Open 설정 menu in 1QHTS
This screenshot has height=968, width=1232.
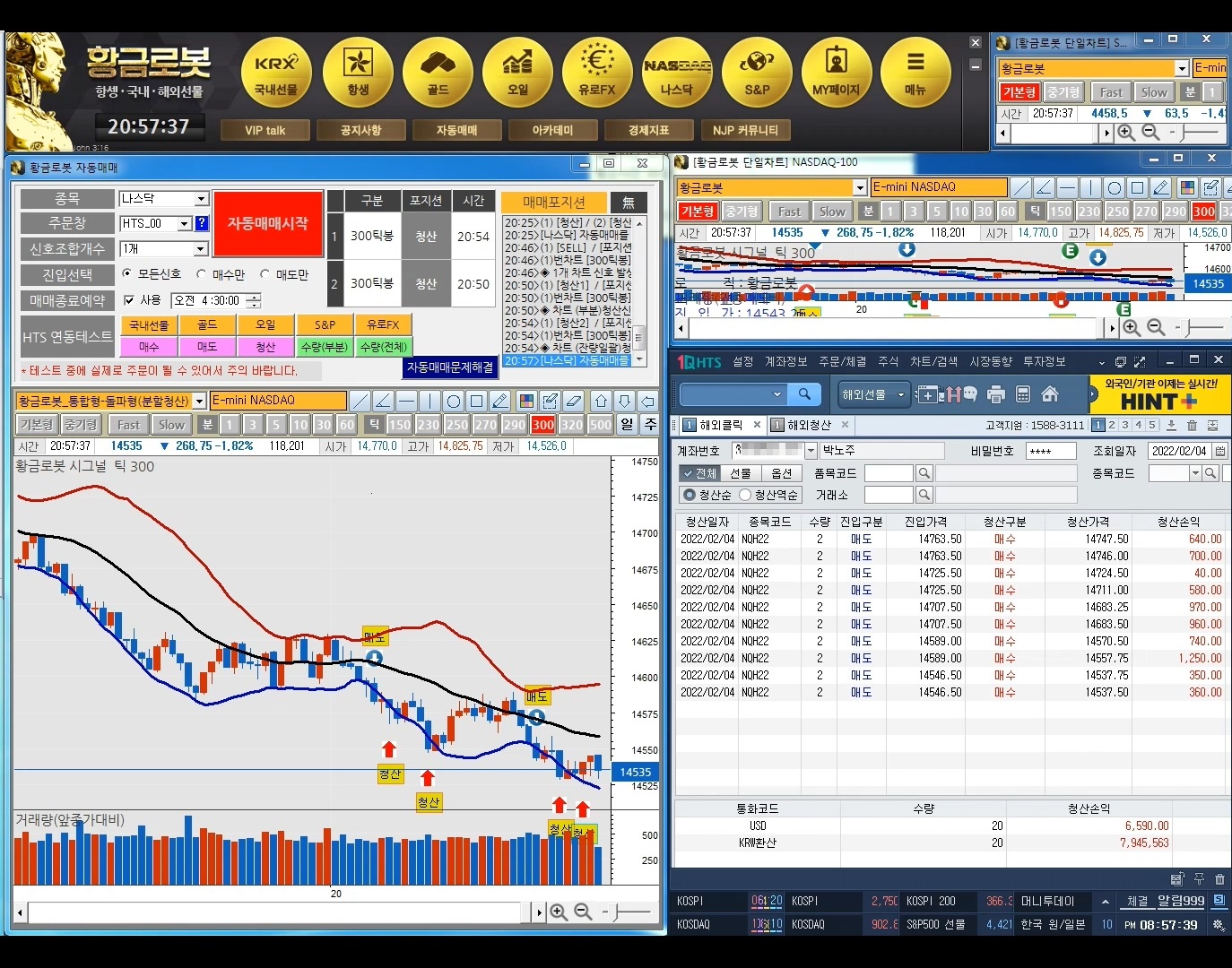coord(743,362)
